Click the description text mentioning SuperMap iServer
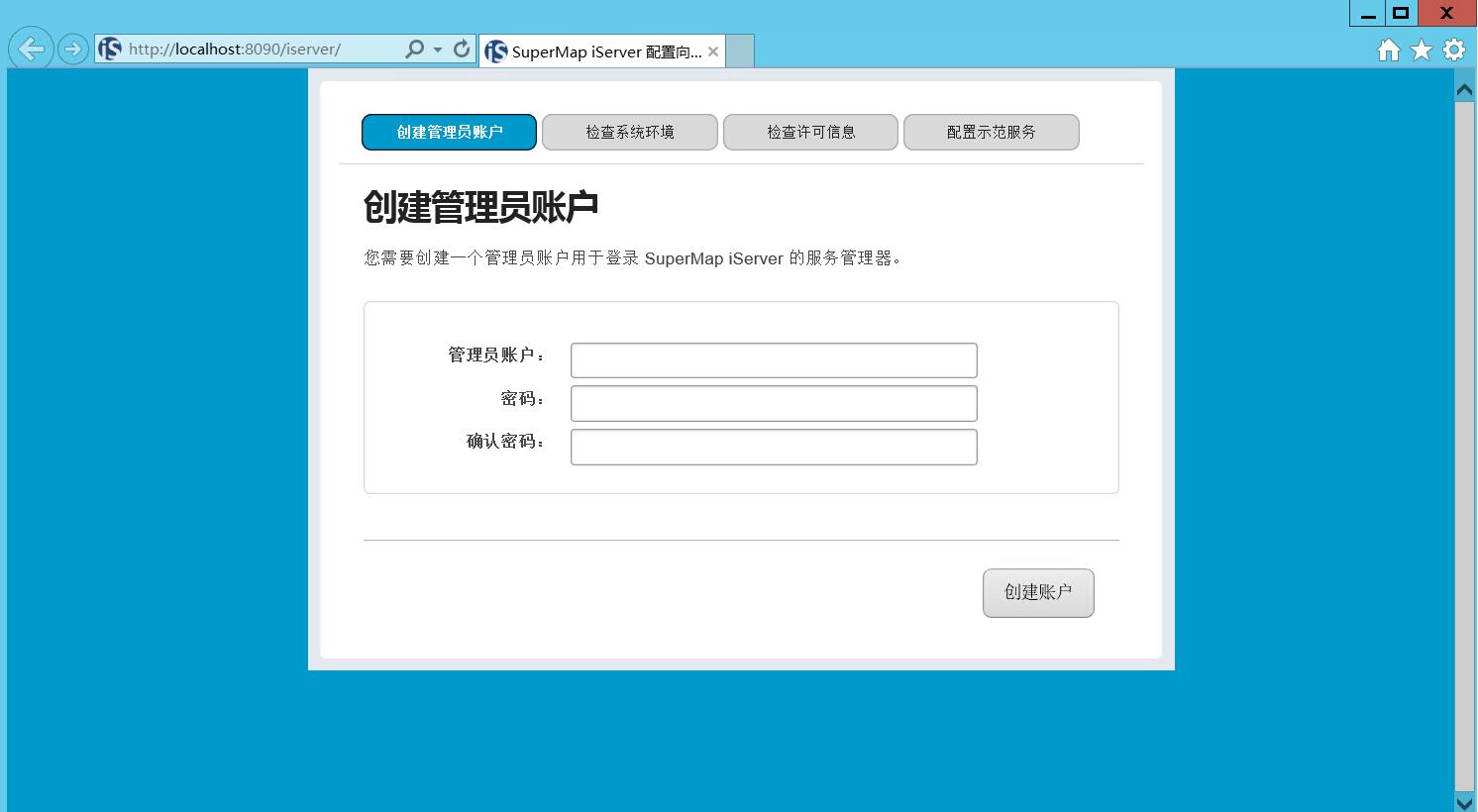The height and width of the screenshot is (812, 1478). (632, 258)
